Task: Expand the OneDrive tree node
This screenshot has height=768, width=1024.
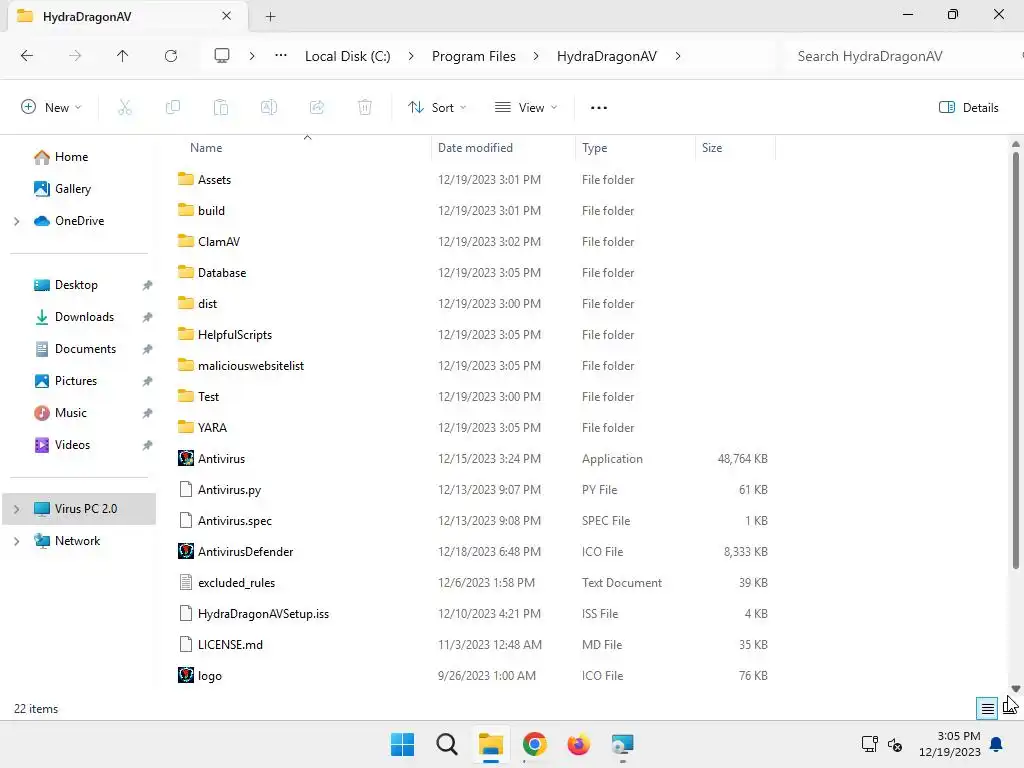Action: click(x=16, y=221)
